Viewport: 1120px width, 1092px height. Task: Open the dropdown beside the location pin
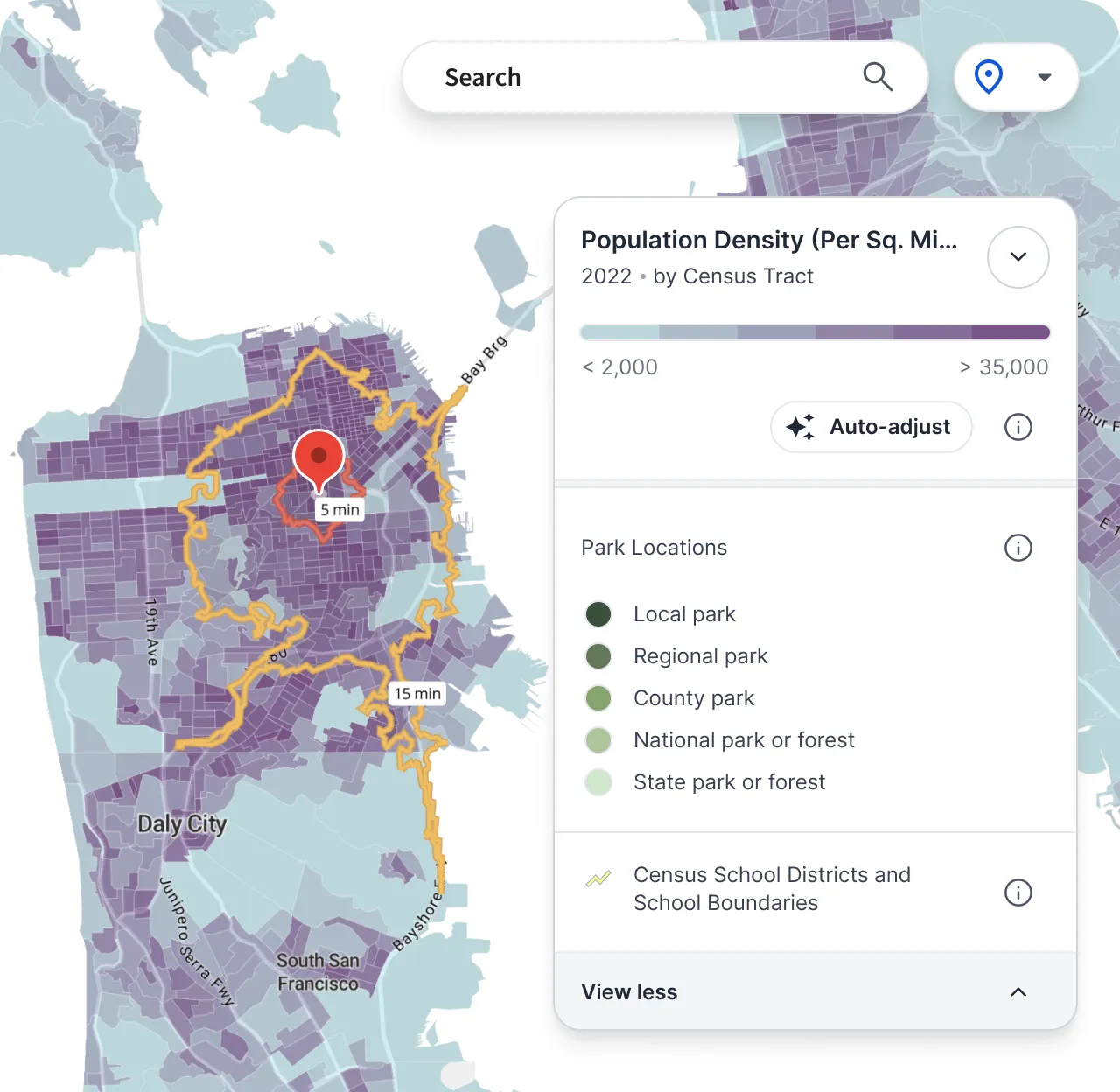(x=1045, y=76)
